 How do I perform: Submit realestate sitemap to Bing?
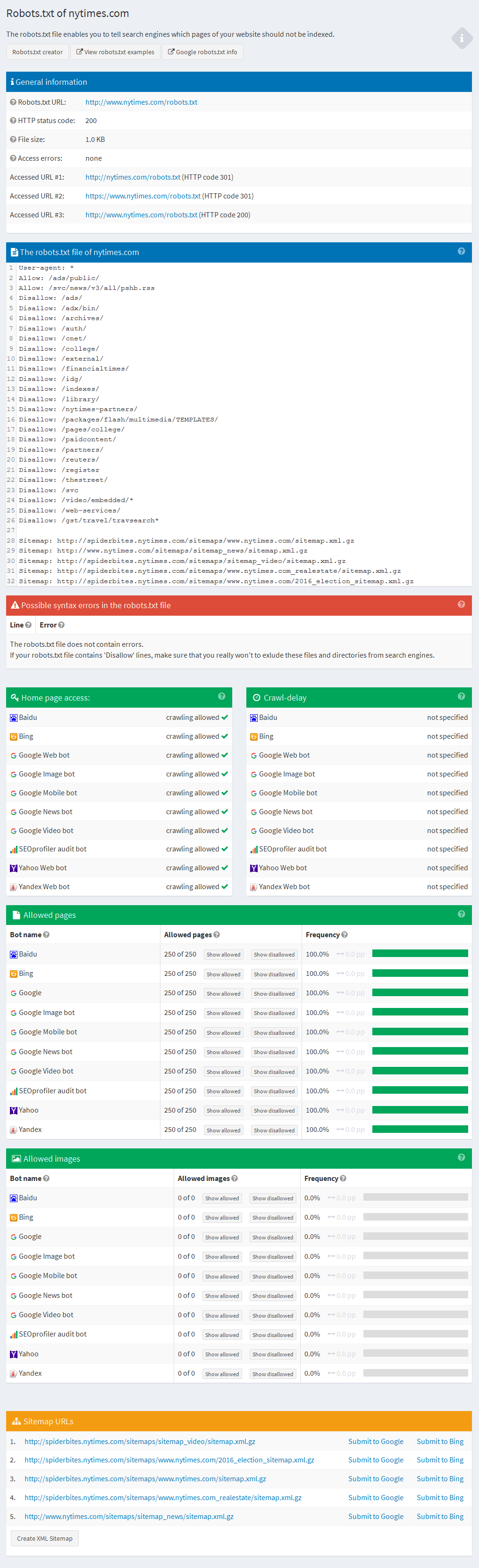440,1497
